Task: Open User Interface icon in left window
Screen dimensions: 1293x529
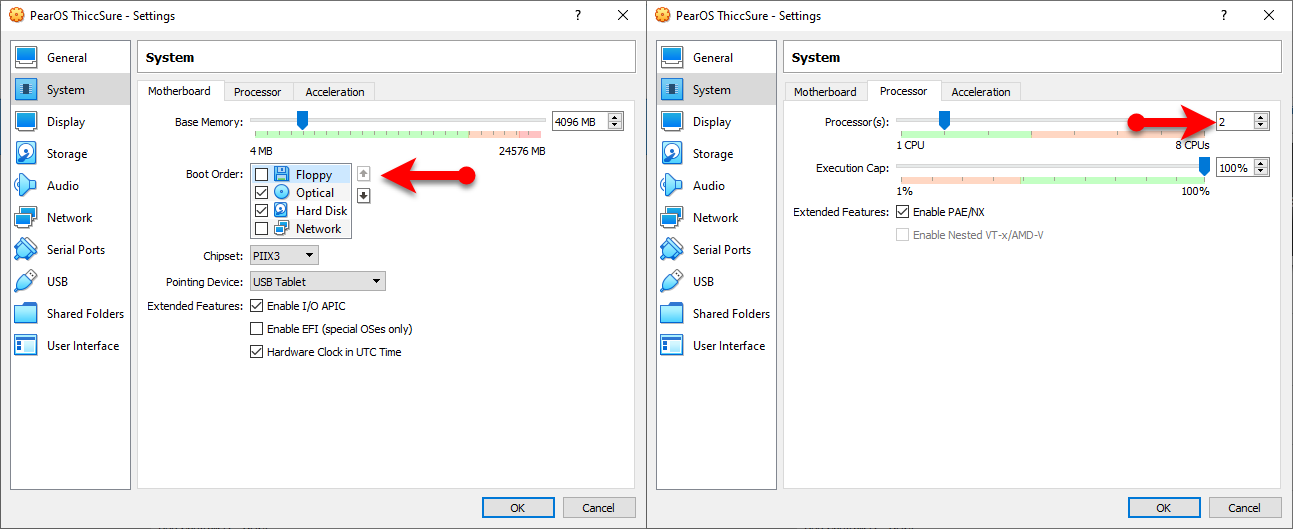Action: click(26, 346)
